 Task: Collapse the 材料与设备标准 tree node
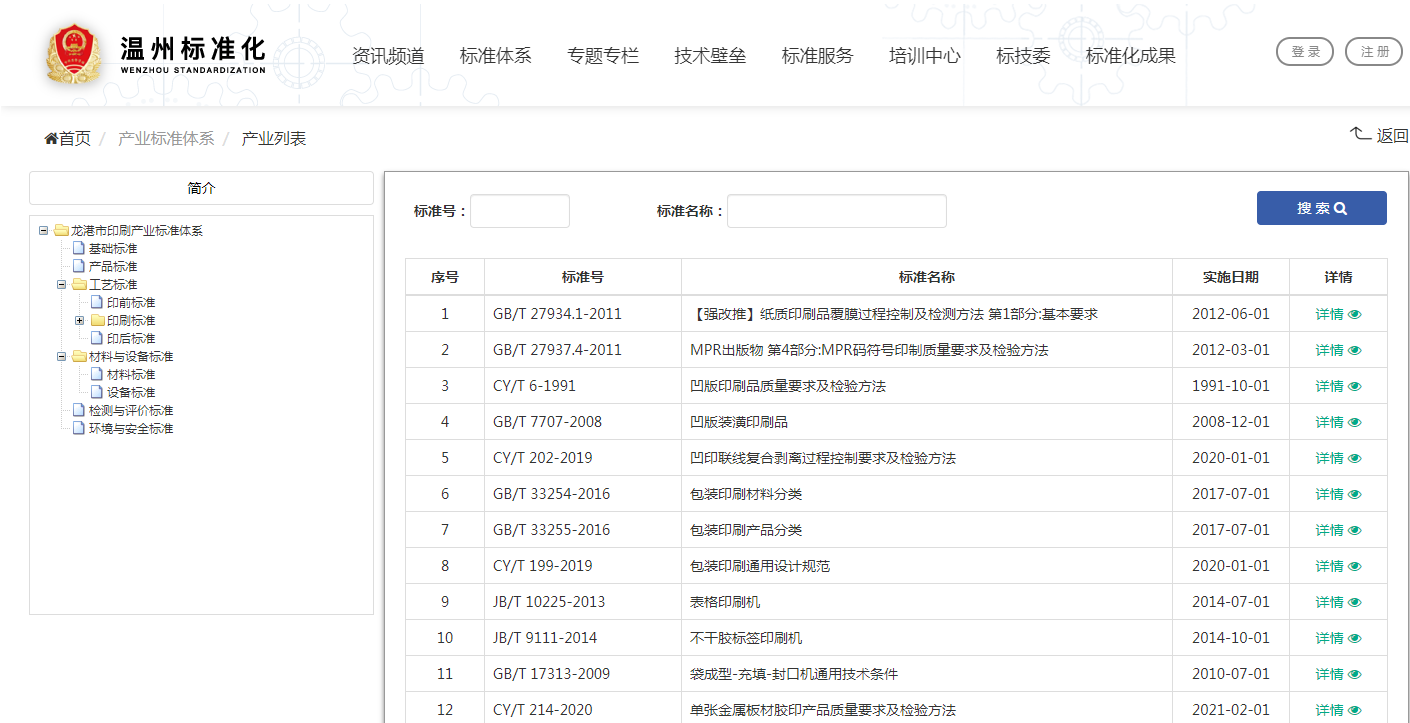tap(61, 357)
